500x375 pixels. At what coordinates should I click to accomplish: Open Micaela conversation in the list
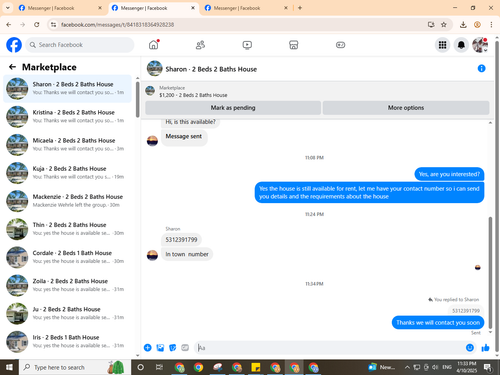pyautogui.click(x=68, y=145)
